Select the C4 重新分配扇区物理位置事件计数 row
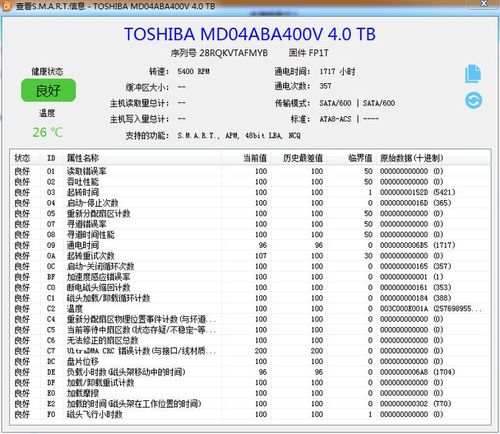Viewport: 500px width, 434px height. click(x=250, y=319)
